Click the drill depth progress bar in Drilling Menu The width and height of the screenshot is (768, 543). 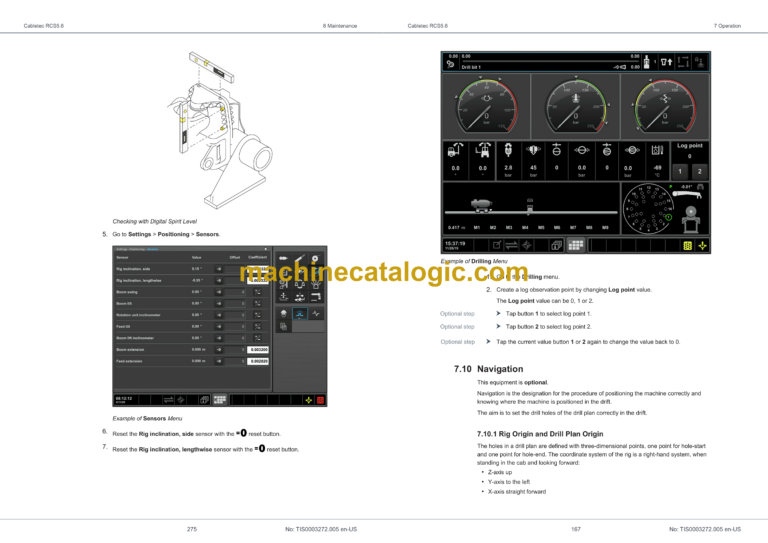551,61
